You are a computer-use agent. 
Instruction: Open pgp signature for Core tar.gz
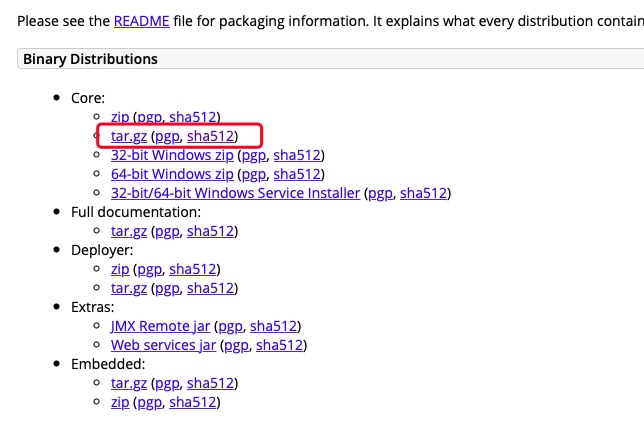pyautogui.click(x=166, y=136)
